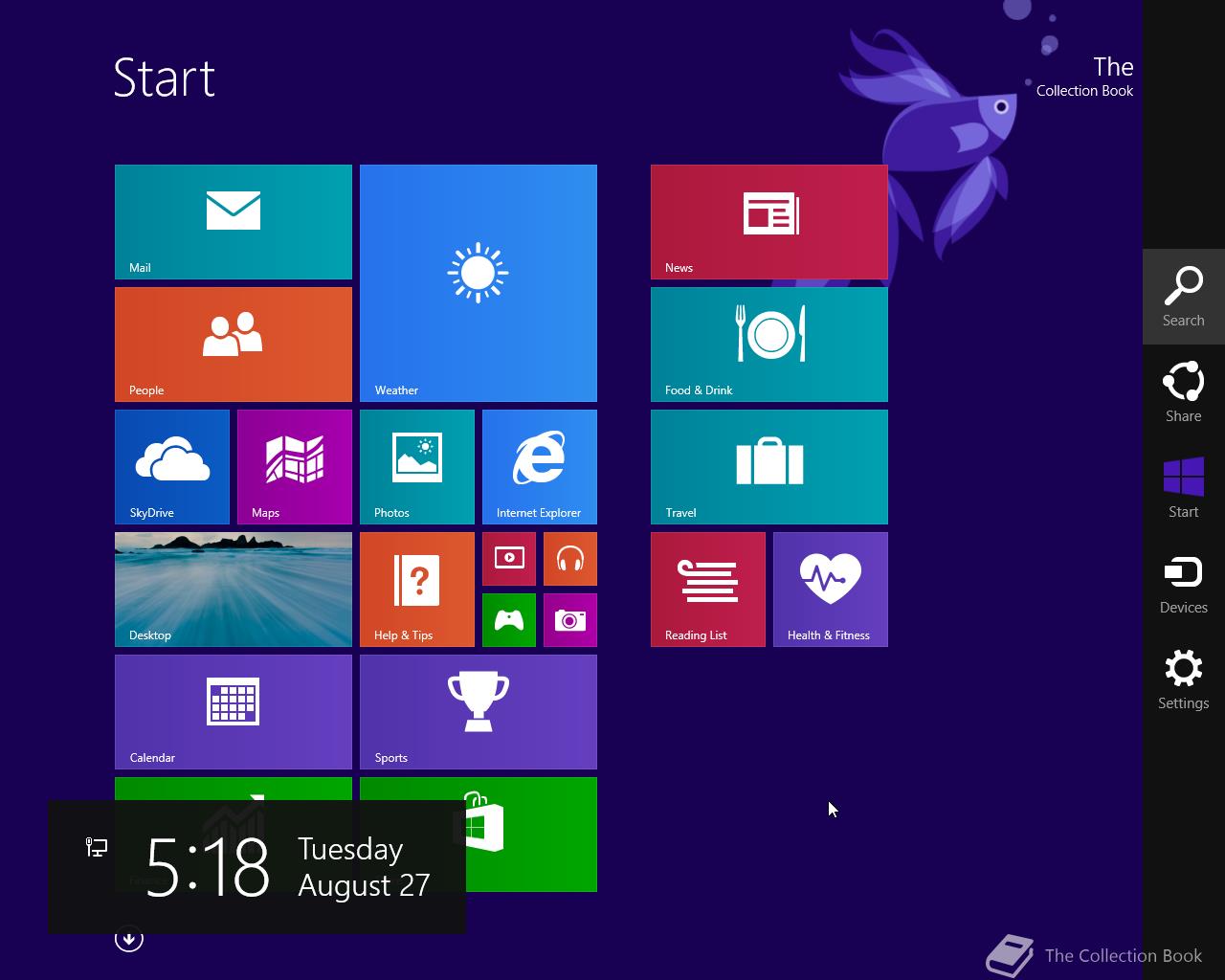
Task: Open the Travel suitcase tile
Action: (769, 467)
